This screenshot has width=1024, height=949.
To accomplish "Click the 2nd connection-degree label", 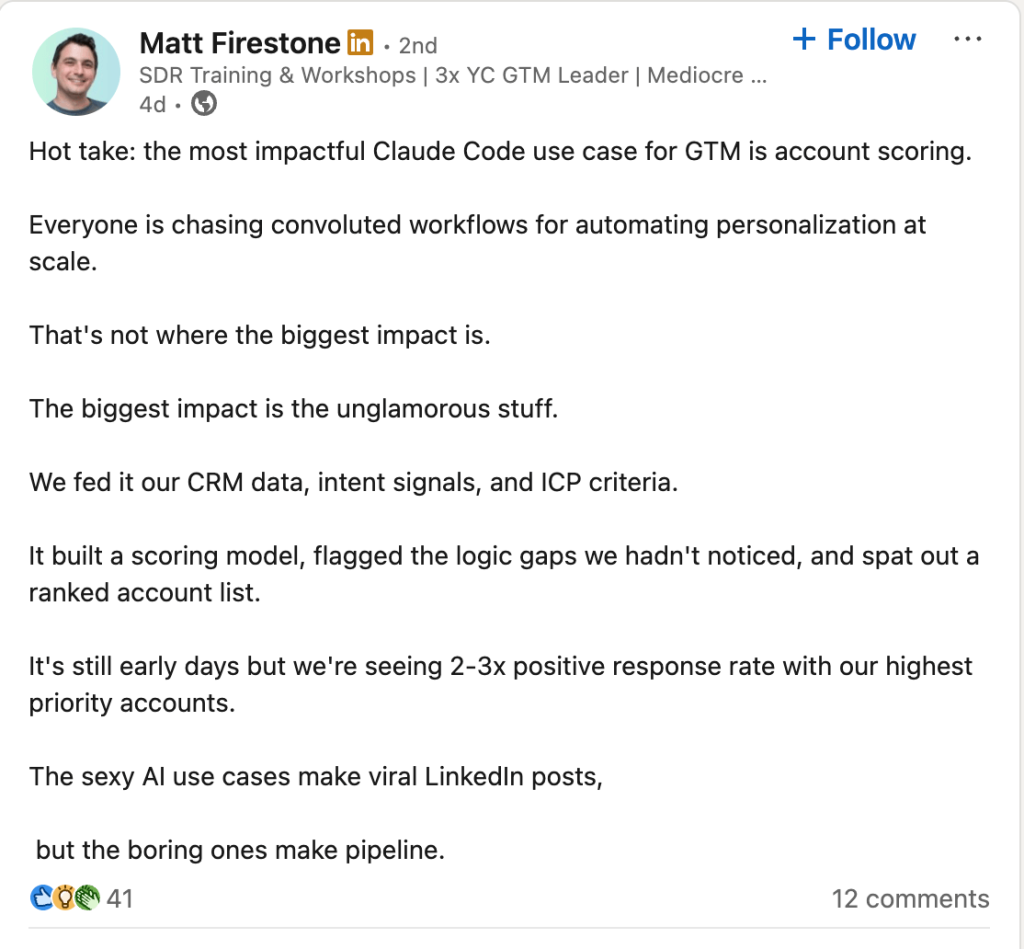I will 418,45.
